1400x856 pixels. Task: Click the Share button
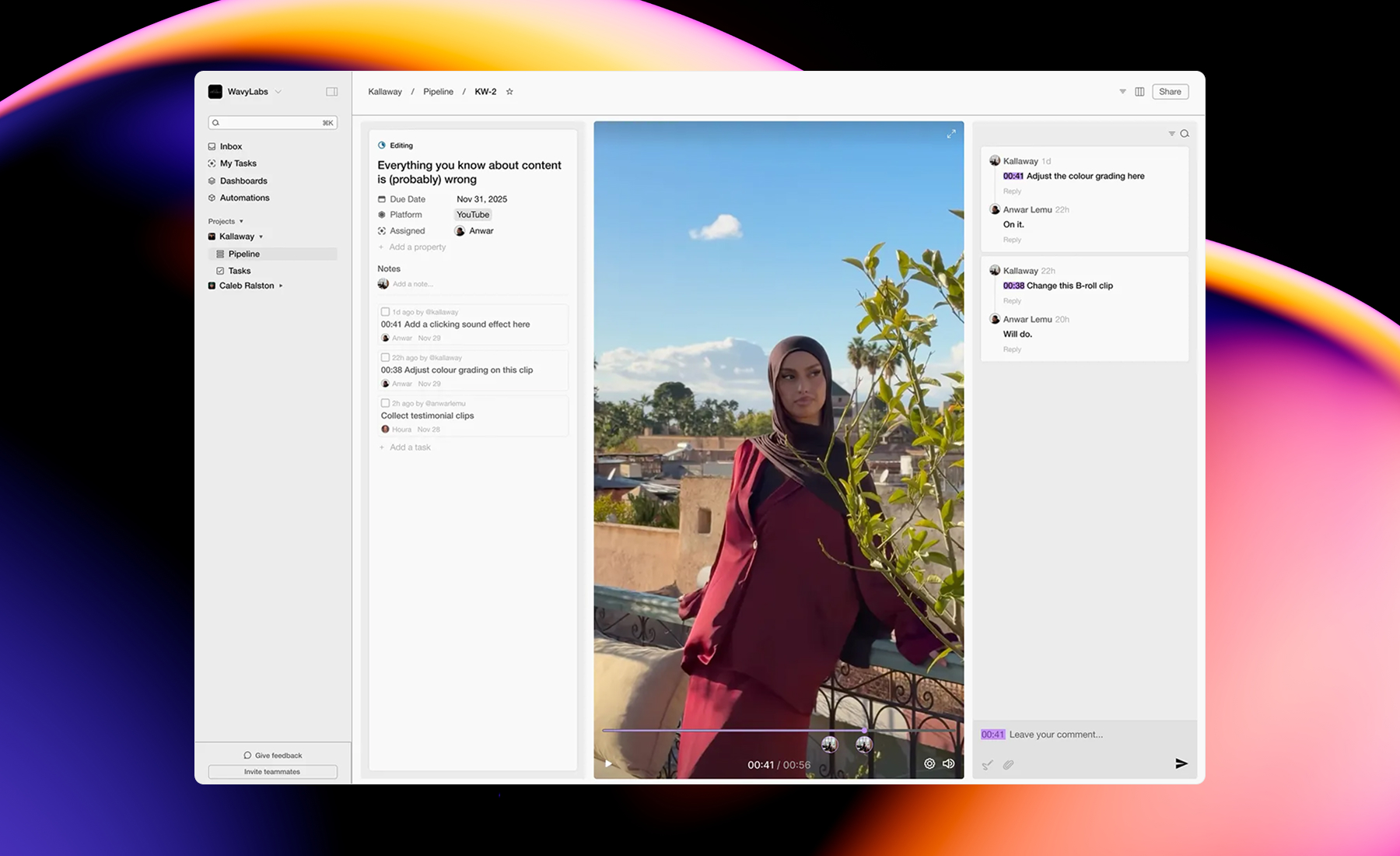click(1170, 92)
